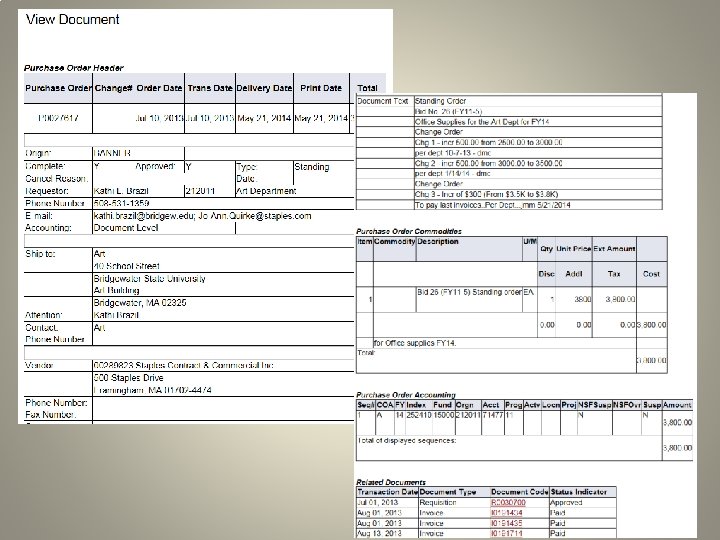
Task: Click the 'Ext Amount' column header
Action: coord(614,249)
